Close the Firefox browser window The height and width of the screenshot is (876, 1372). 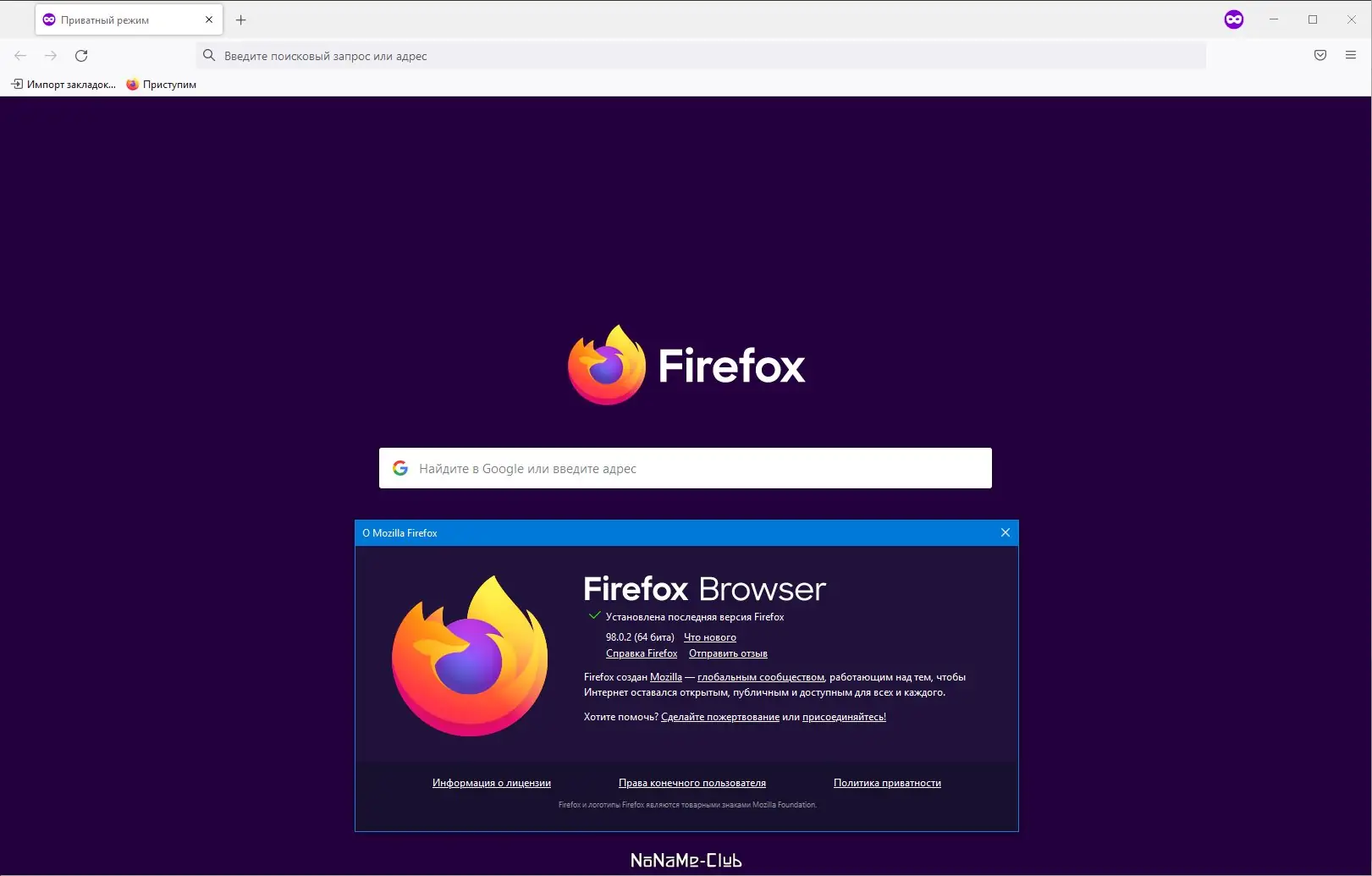pyautogui.click(x=1352, y=19)
